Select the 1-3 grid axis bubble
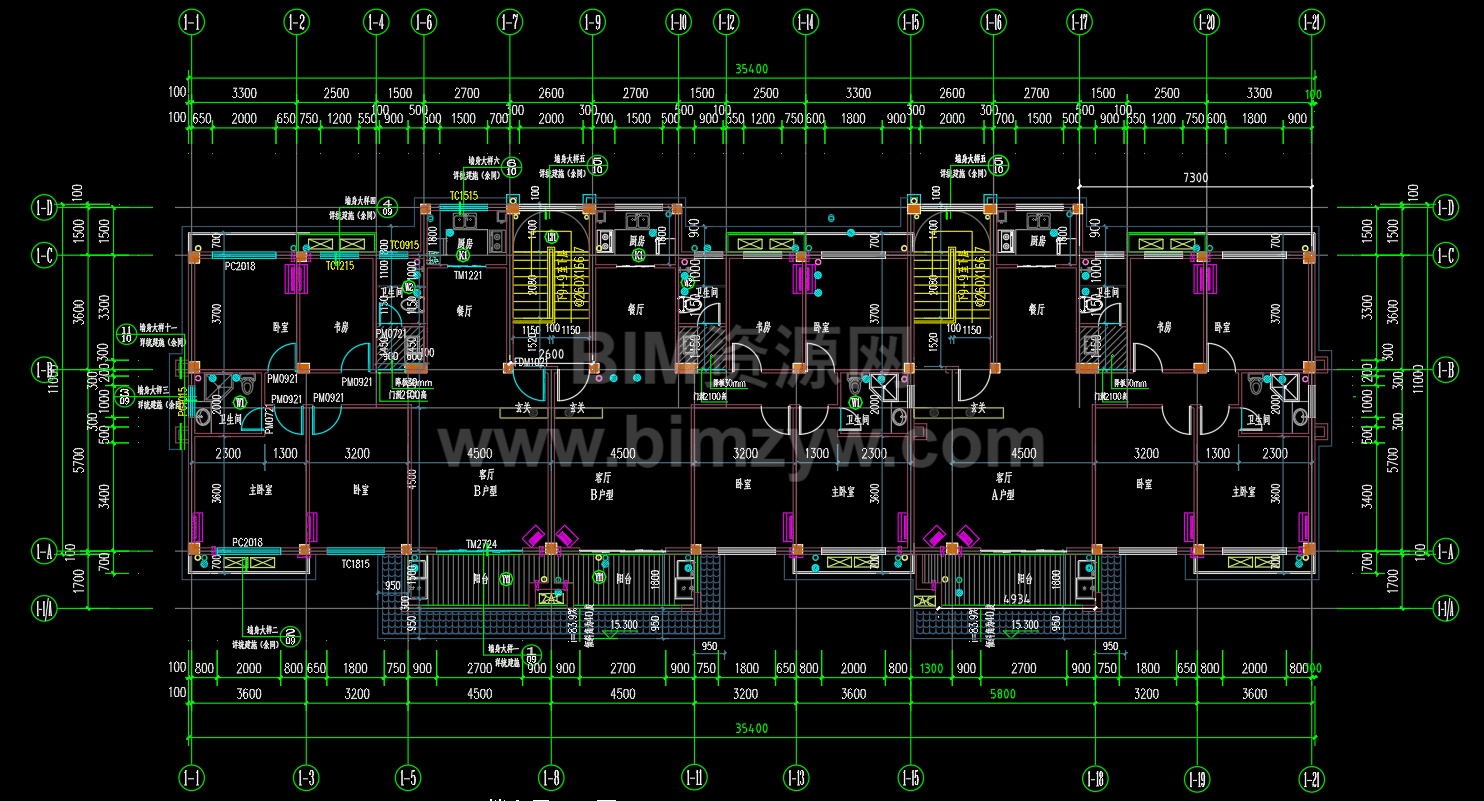The image size is (1484, 801). coord(306,777)
